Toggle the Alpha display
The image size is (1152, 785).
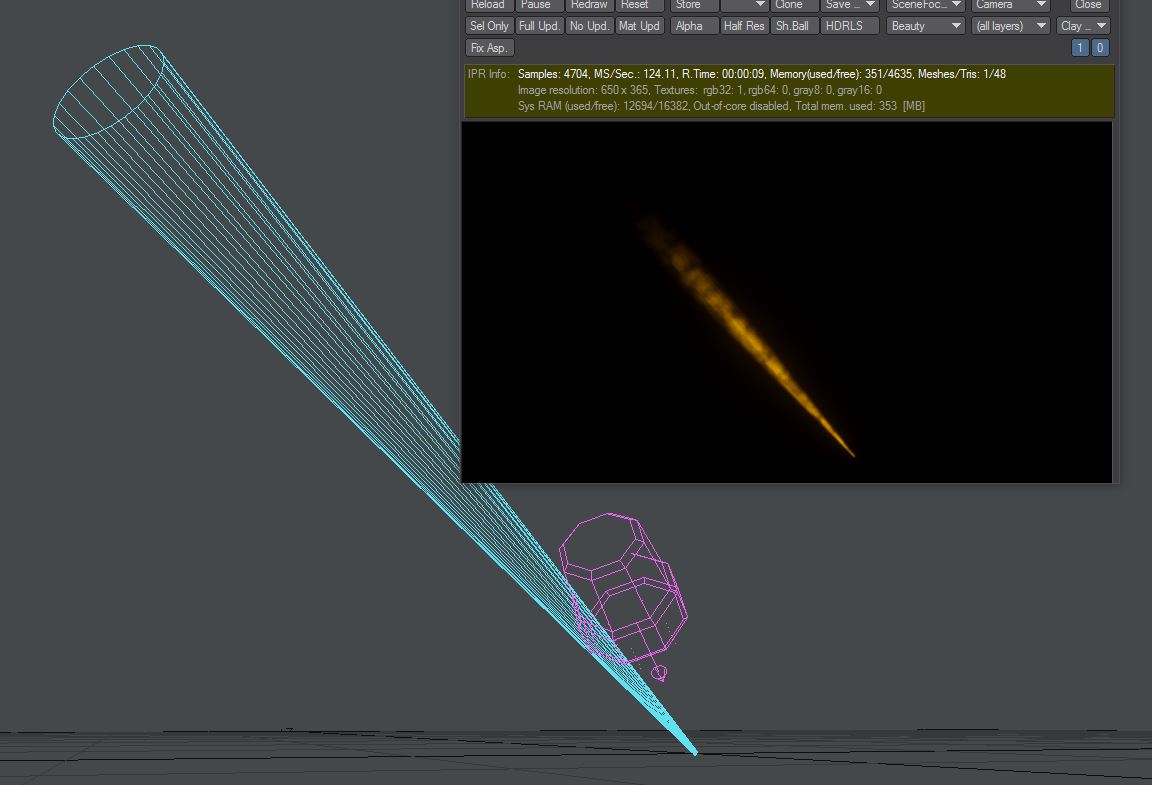point(694,26)
